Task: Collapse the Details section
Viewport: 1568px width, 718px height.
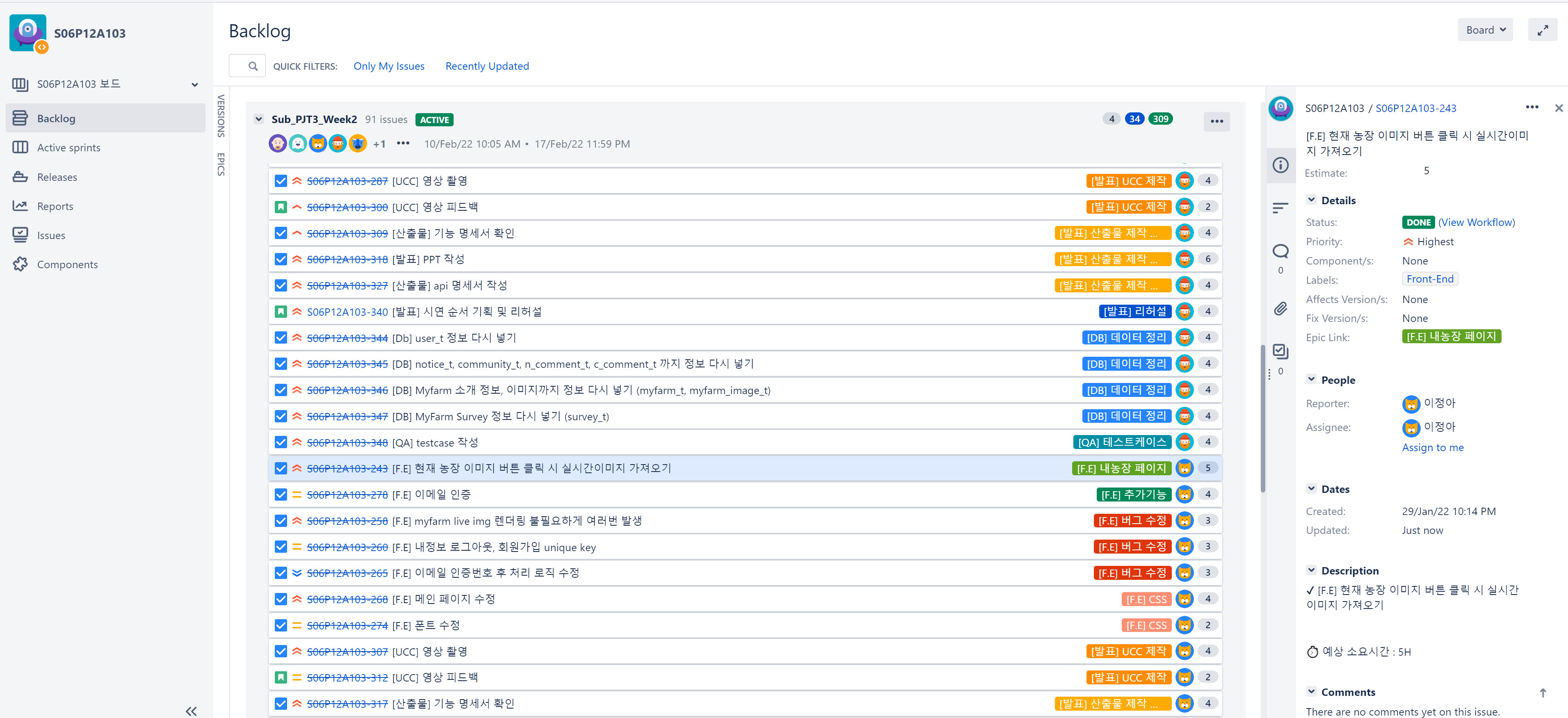Action: 1311,200
